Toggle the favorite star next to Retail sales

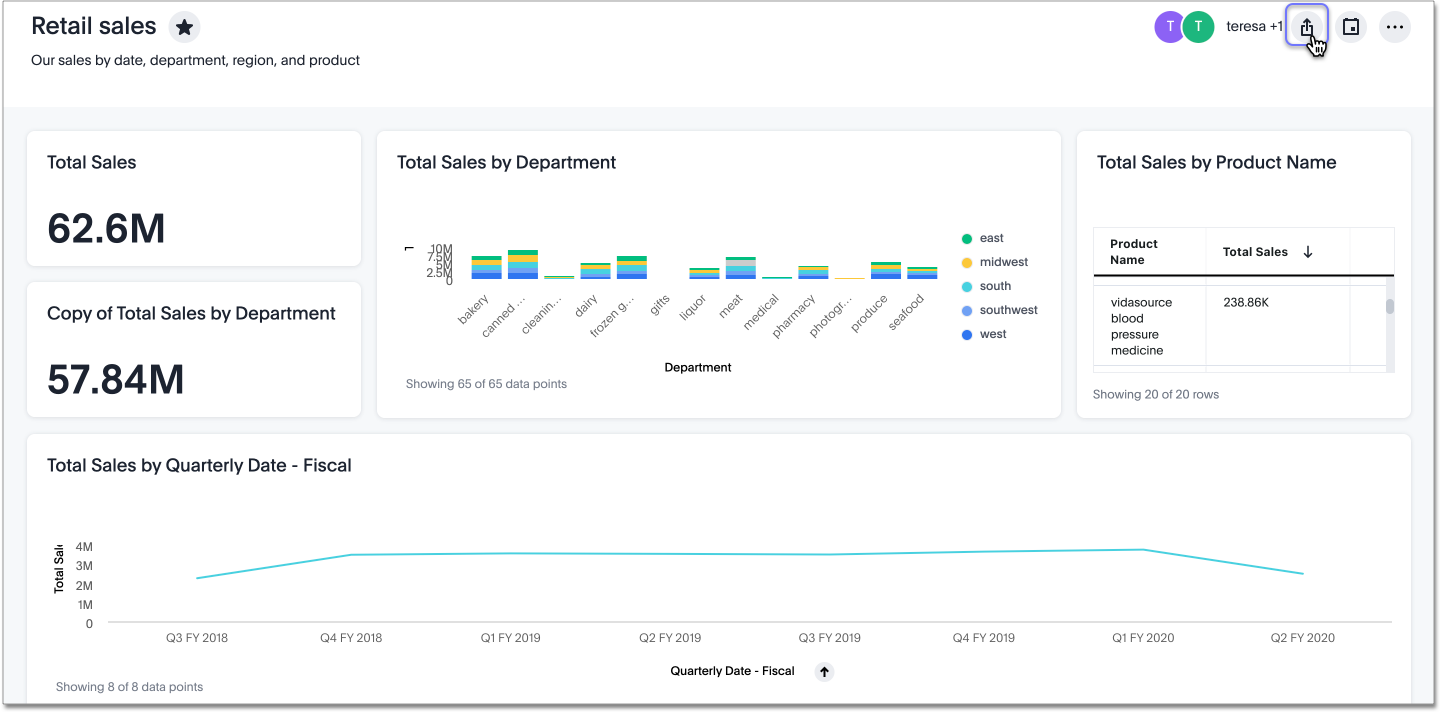pos(184,27)
